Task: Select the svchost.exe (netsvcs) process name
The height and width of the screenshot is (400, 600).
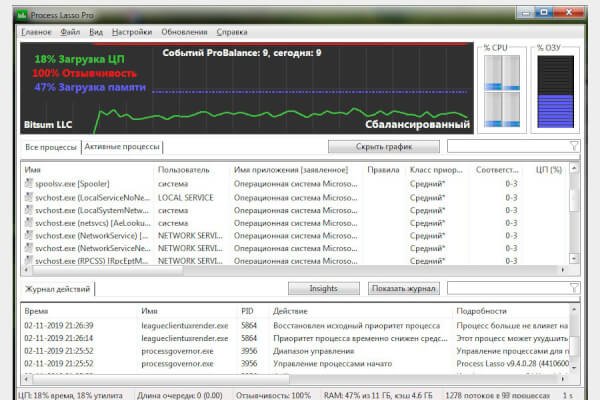Action: coord(93,223)
